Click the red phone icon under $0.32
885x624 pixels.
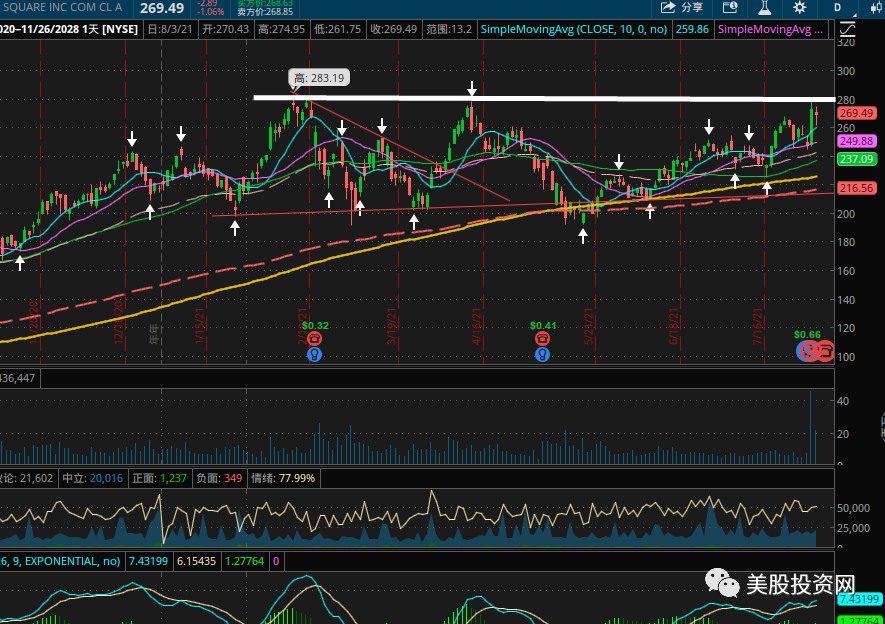(314, 338)
